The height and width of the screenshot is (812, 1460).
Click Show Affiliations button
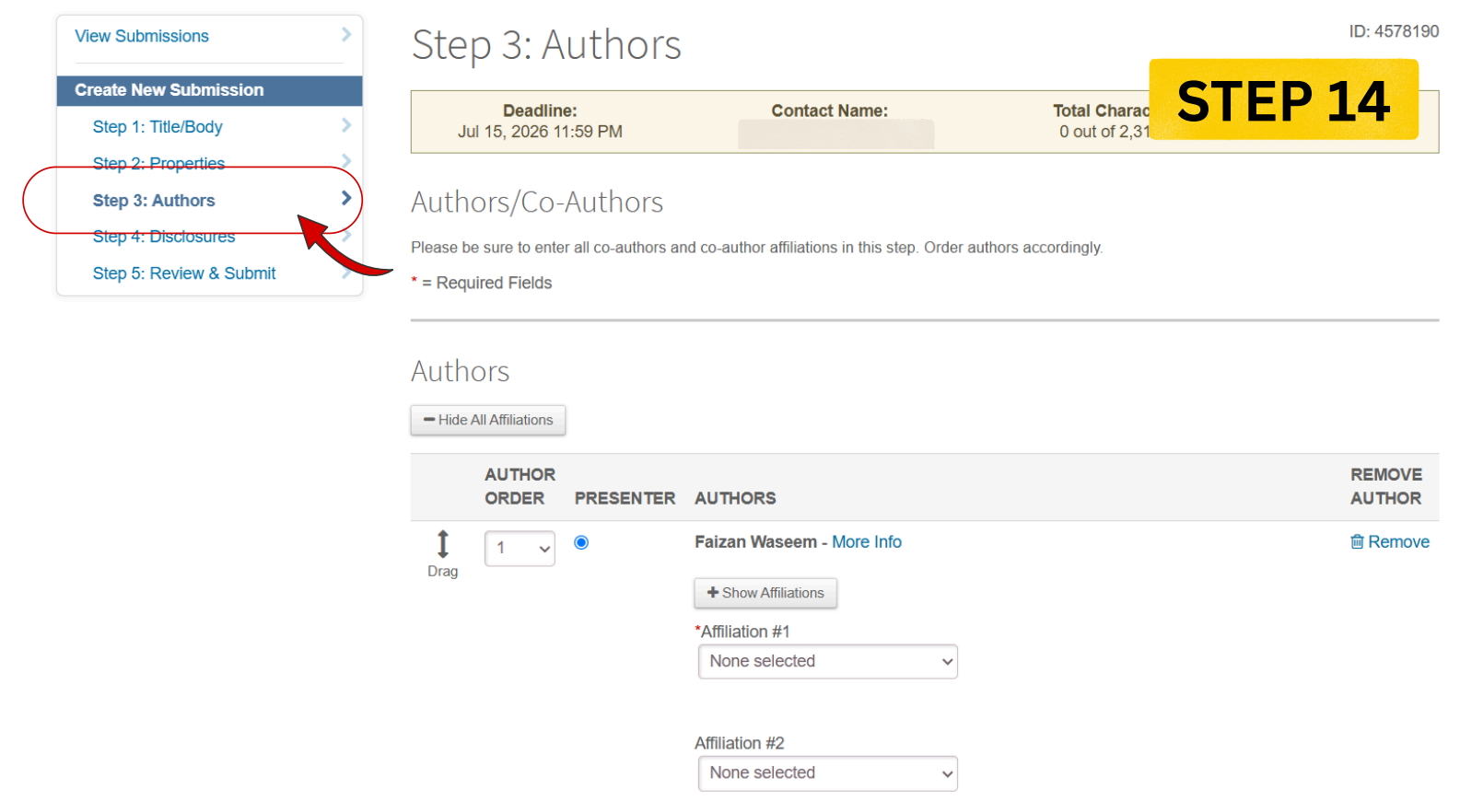[765, 593]
